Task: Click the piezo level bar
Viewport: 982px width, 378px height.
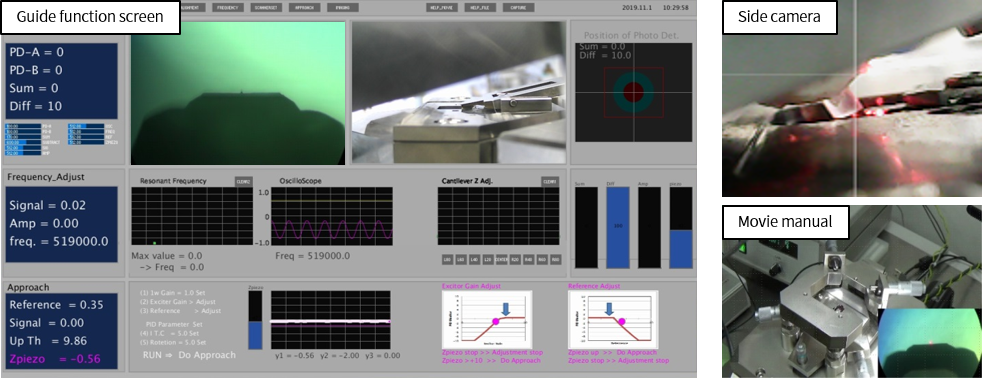Action: coord(681,227)
